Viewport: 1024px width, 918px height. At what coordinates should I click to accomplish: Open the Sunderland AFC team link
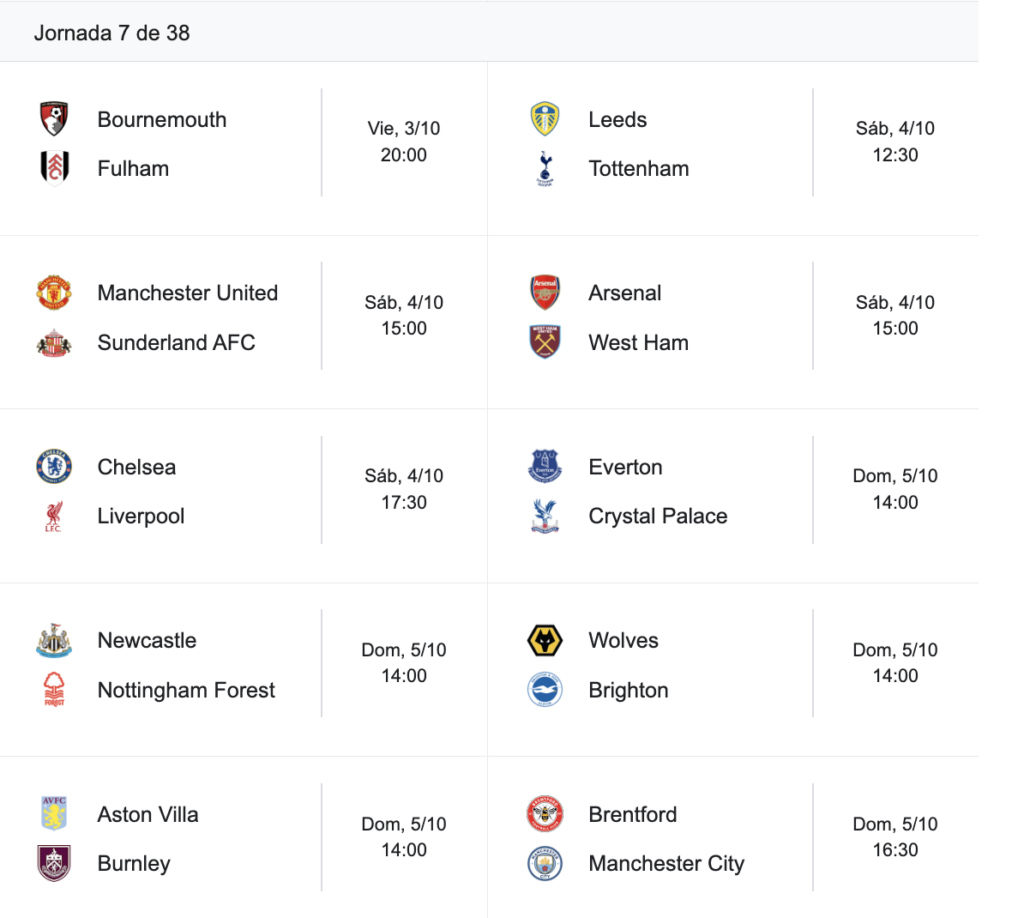(176, 342)
